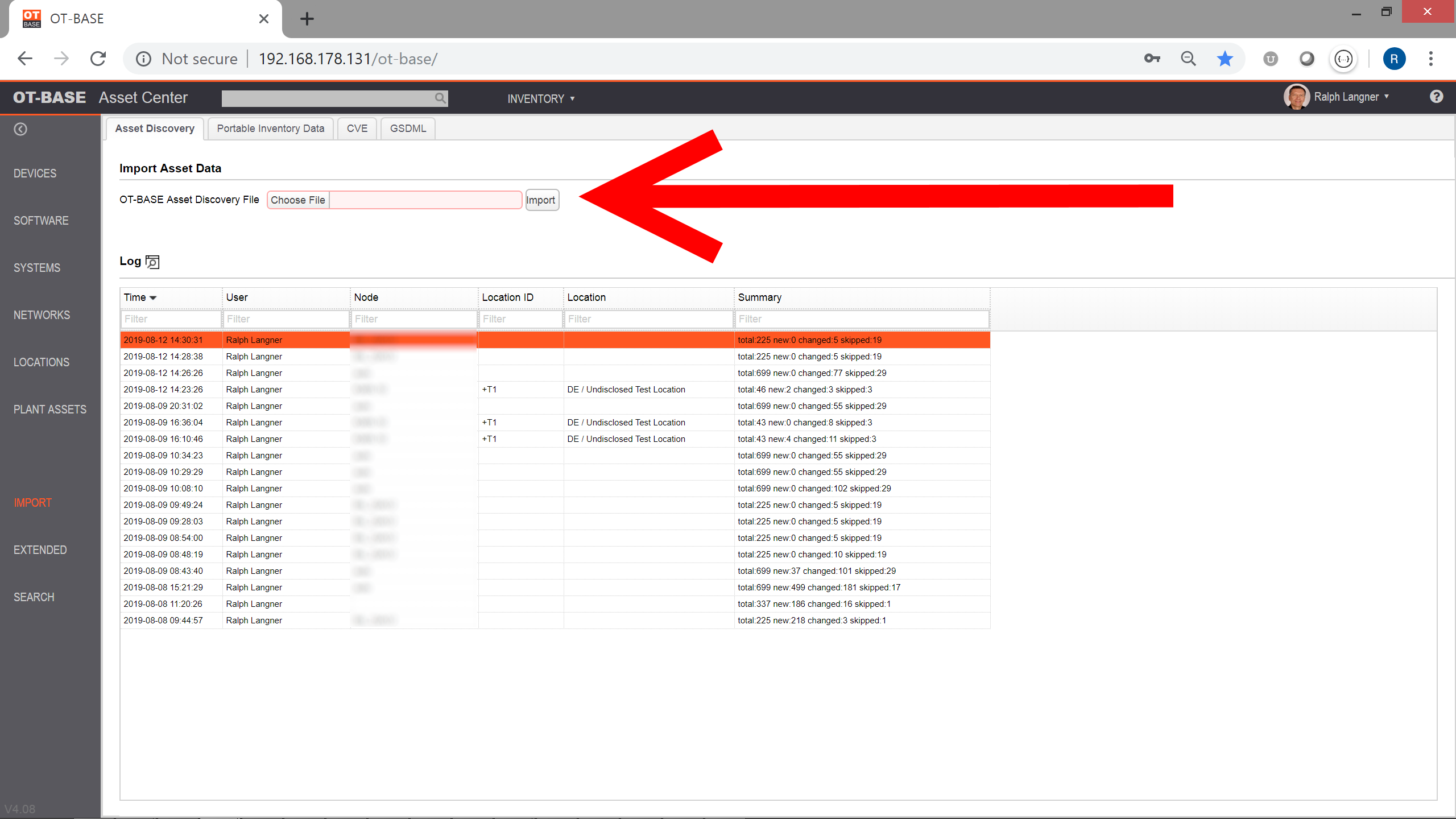Select log row 2019-08-12 14:23:26

pos(555,390)
